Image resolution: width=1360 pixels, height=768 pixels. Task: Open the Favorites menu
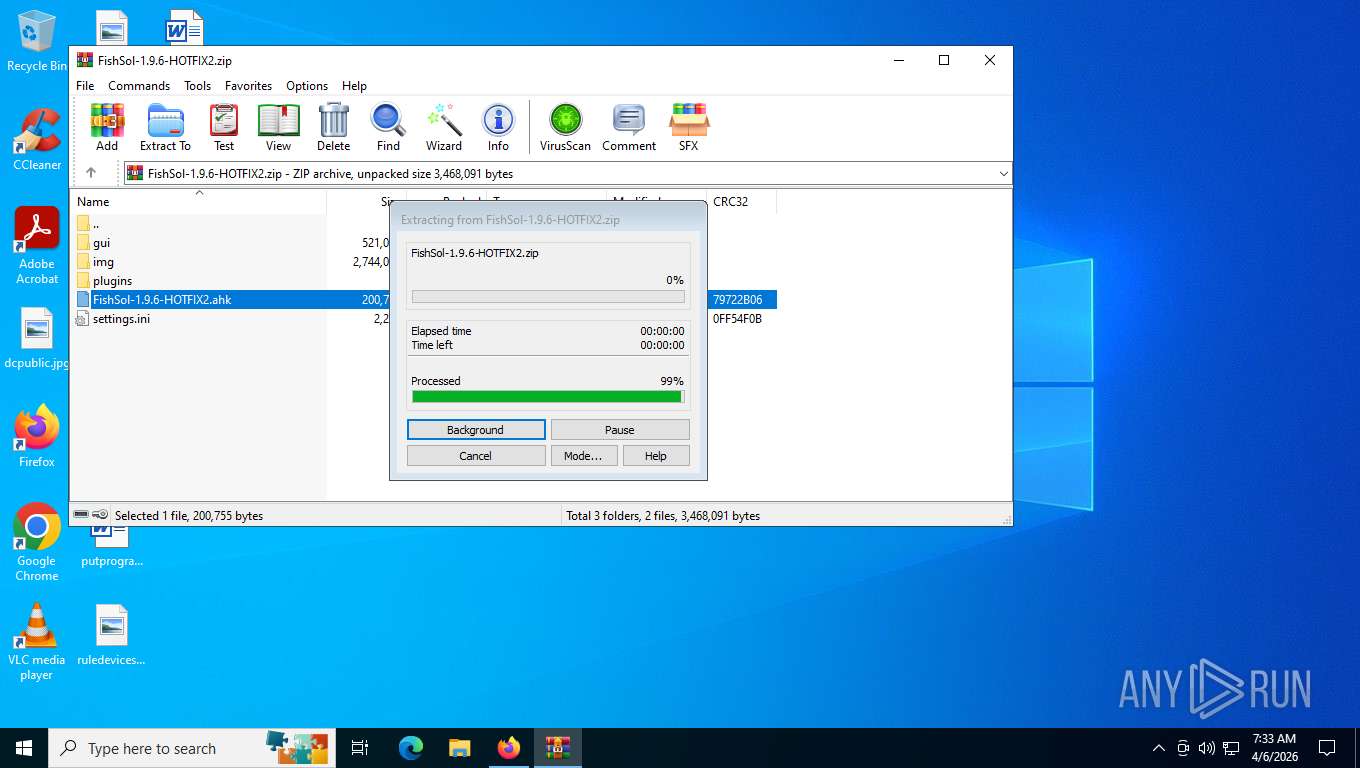248,86
